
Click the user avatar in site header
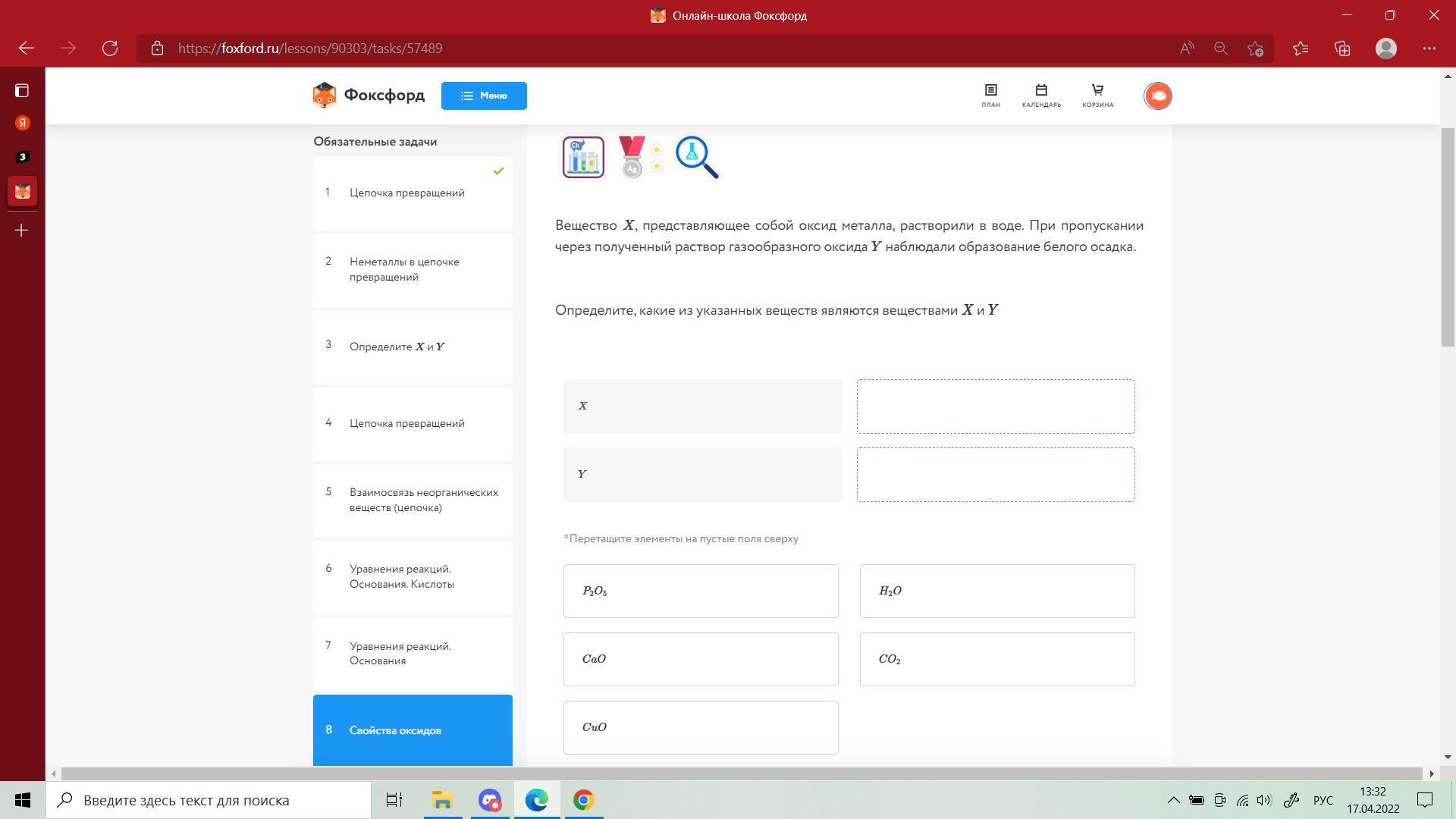1157,96
